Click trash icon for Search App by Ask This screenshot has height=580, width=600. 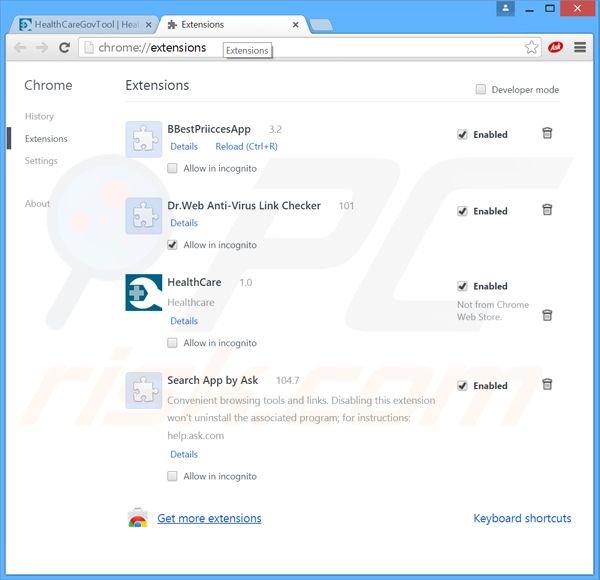click(x=547, y=384)
